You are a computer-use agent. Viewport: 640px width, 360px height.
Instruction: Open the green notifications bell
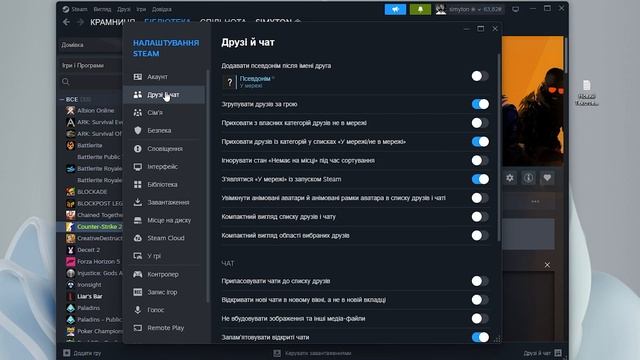point(420,9)
